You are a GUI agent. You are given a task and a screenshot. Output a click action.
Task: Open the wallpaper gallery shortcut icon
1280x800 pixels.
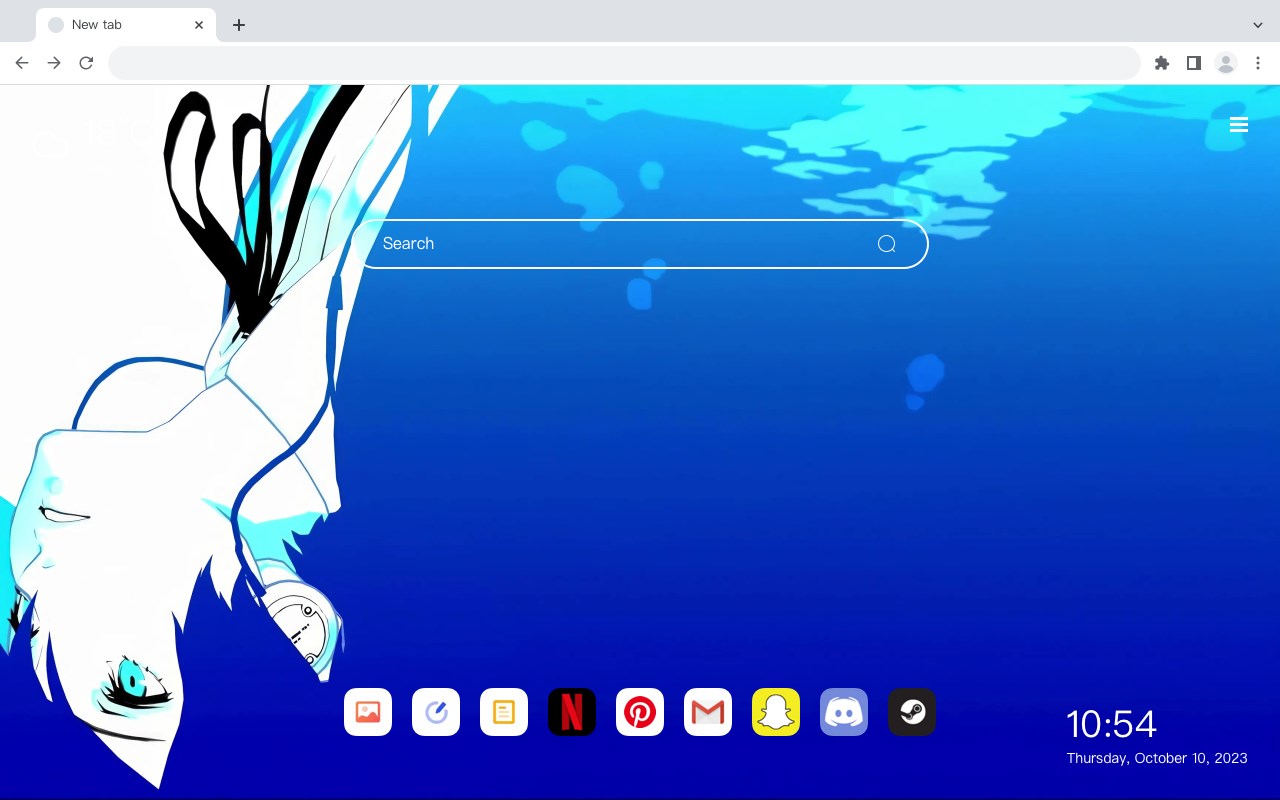368,712
